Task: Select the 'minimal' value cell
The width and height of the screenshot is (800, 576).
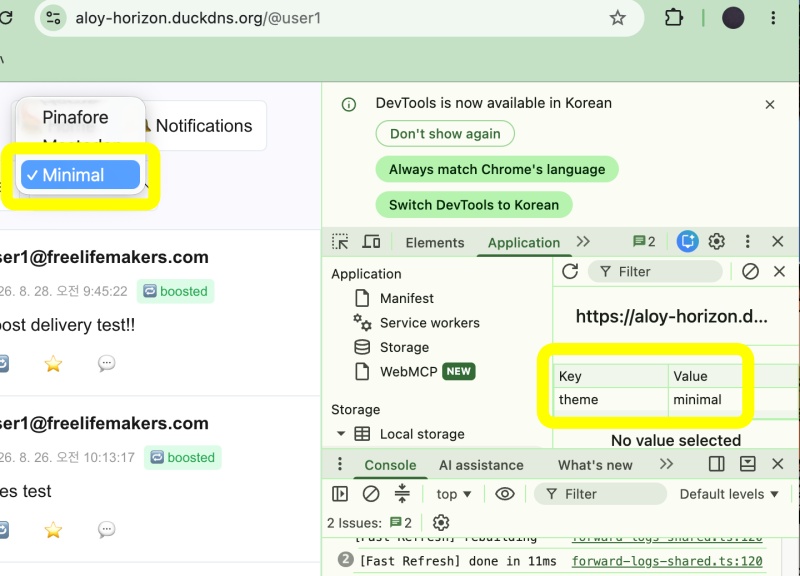Action: [706, 399]
